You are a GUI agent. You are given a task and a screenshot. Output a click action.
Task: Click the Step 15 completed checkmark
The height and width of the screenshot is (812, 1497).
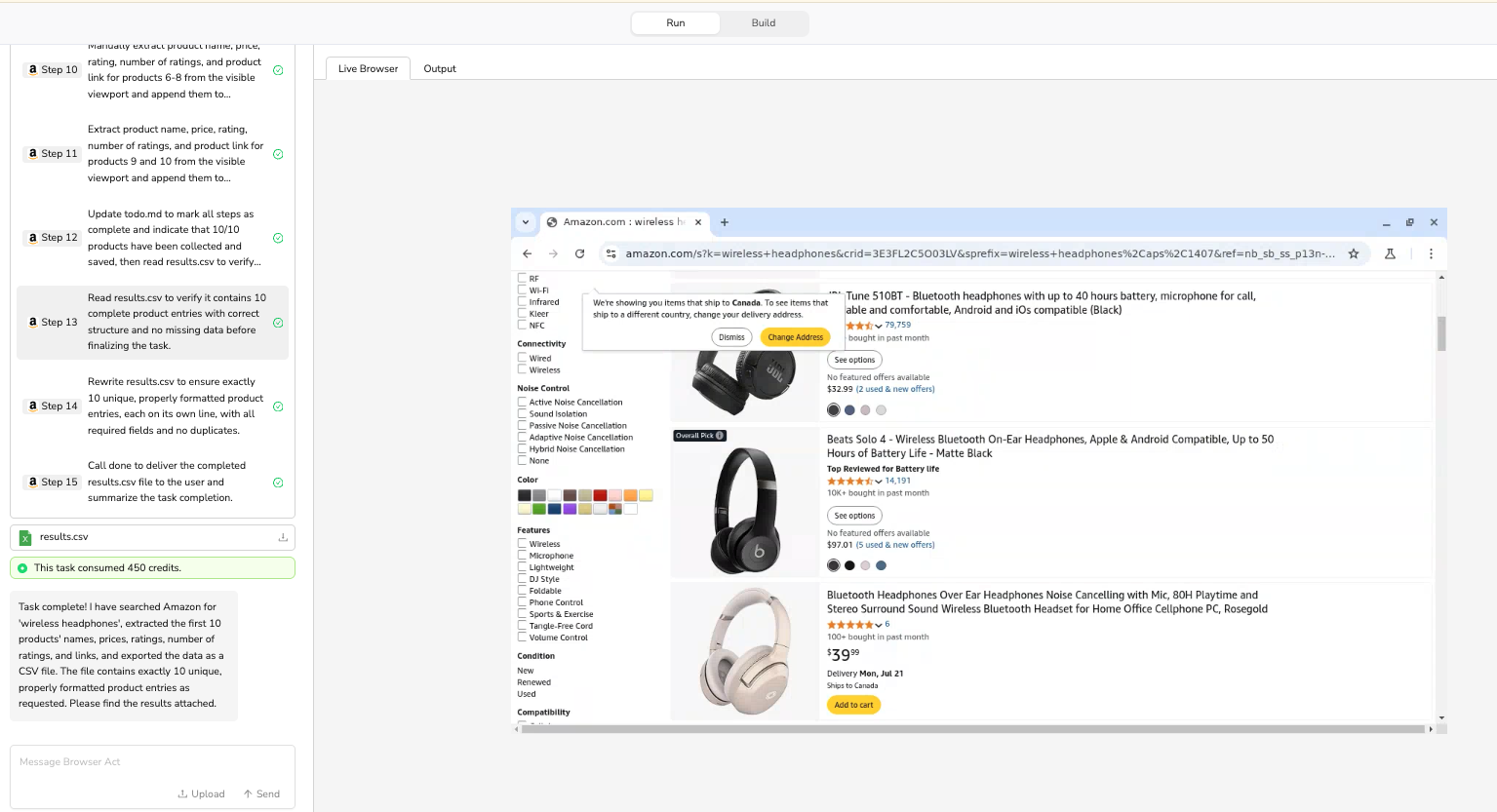[278, 483]
